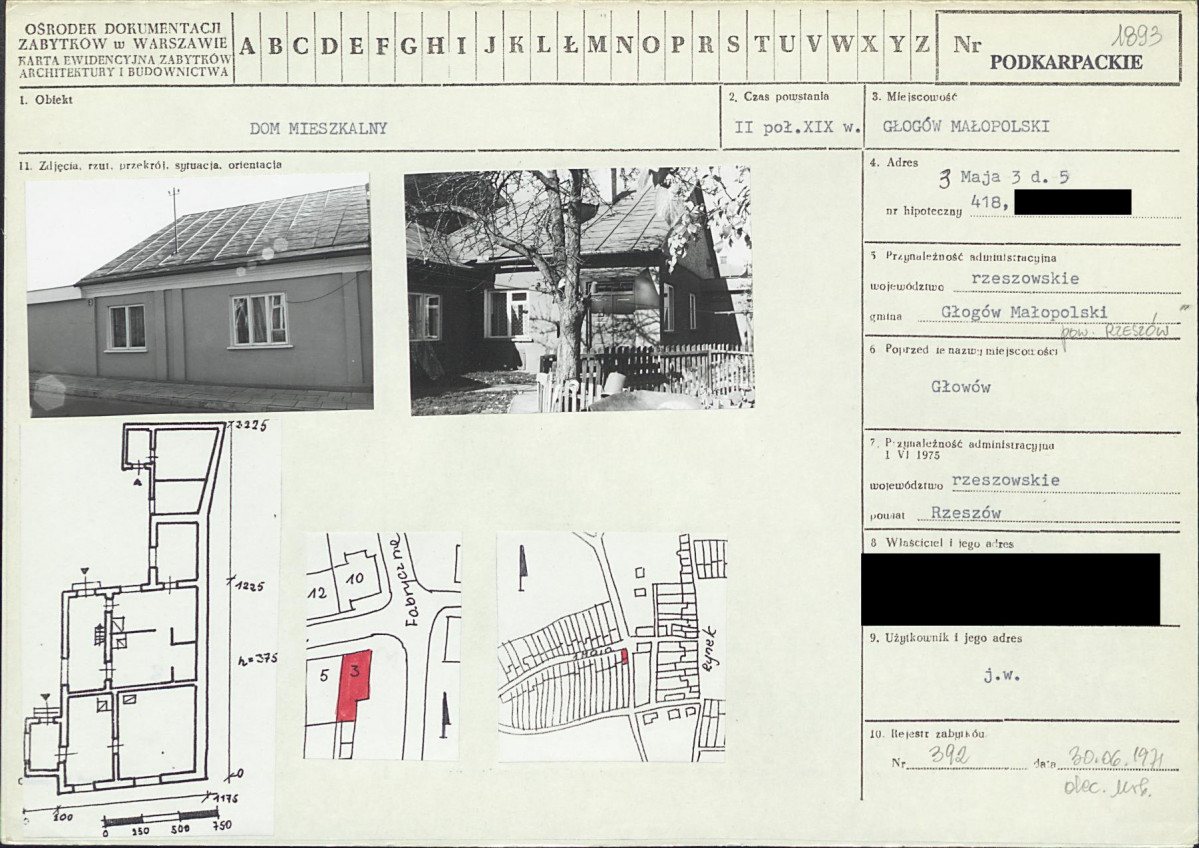Select the GŁOGÓW MAŁOPOLSKI locality field
The width and height of the screenshot is (1199, 848).
pyautogui.click(x=966, y=126)
